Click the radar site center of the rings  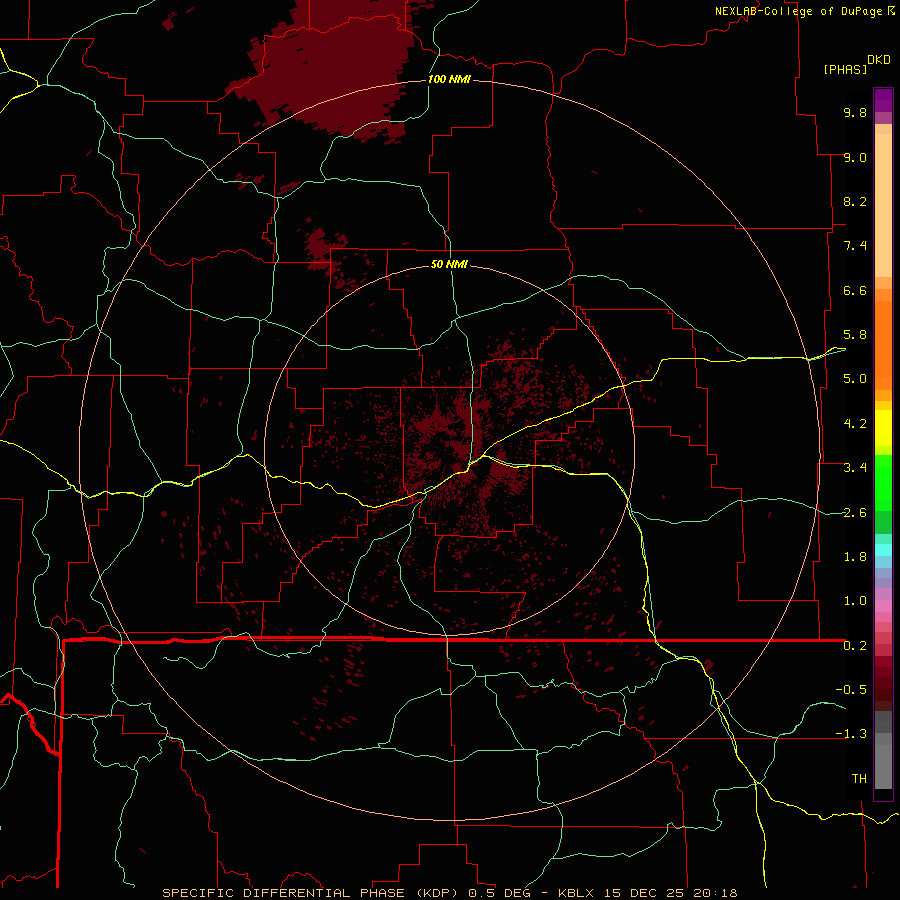click(449, 449)
